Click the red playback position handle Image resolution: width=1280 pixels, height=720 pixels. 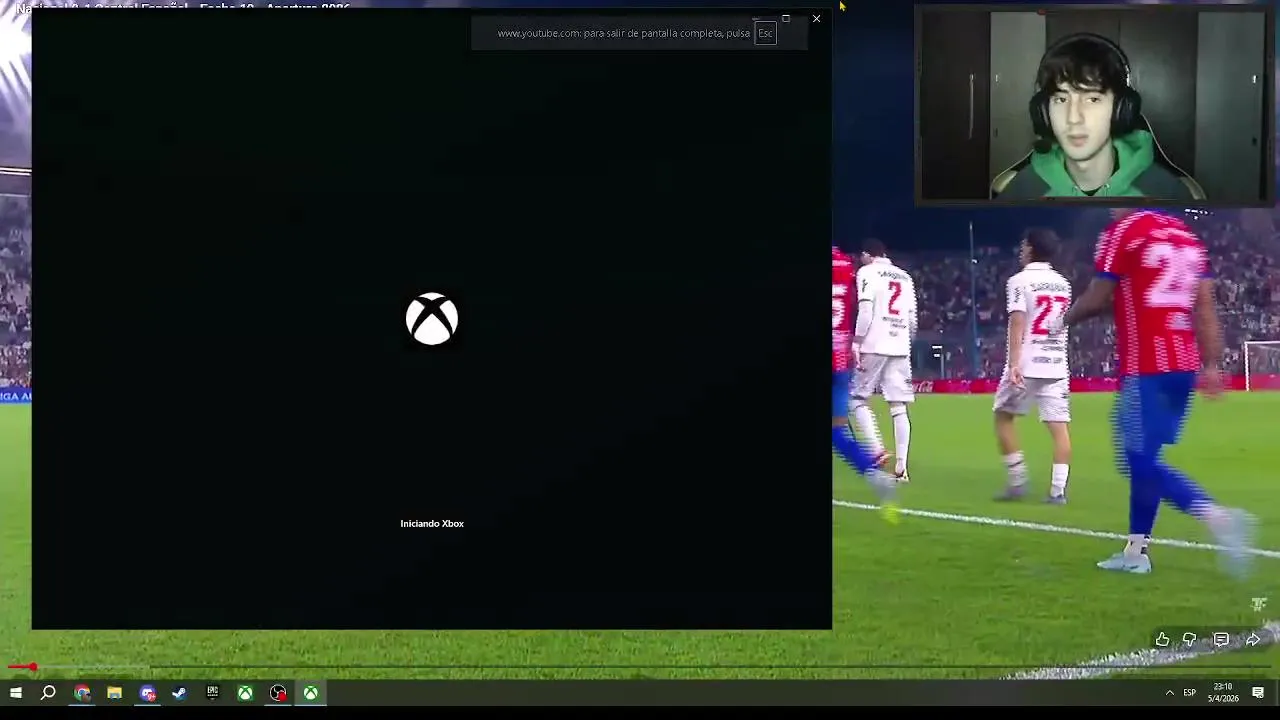[x=33, y=667]
